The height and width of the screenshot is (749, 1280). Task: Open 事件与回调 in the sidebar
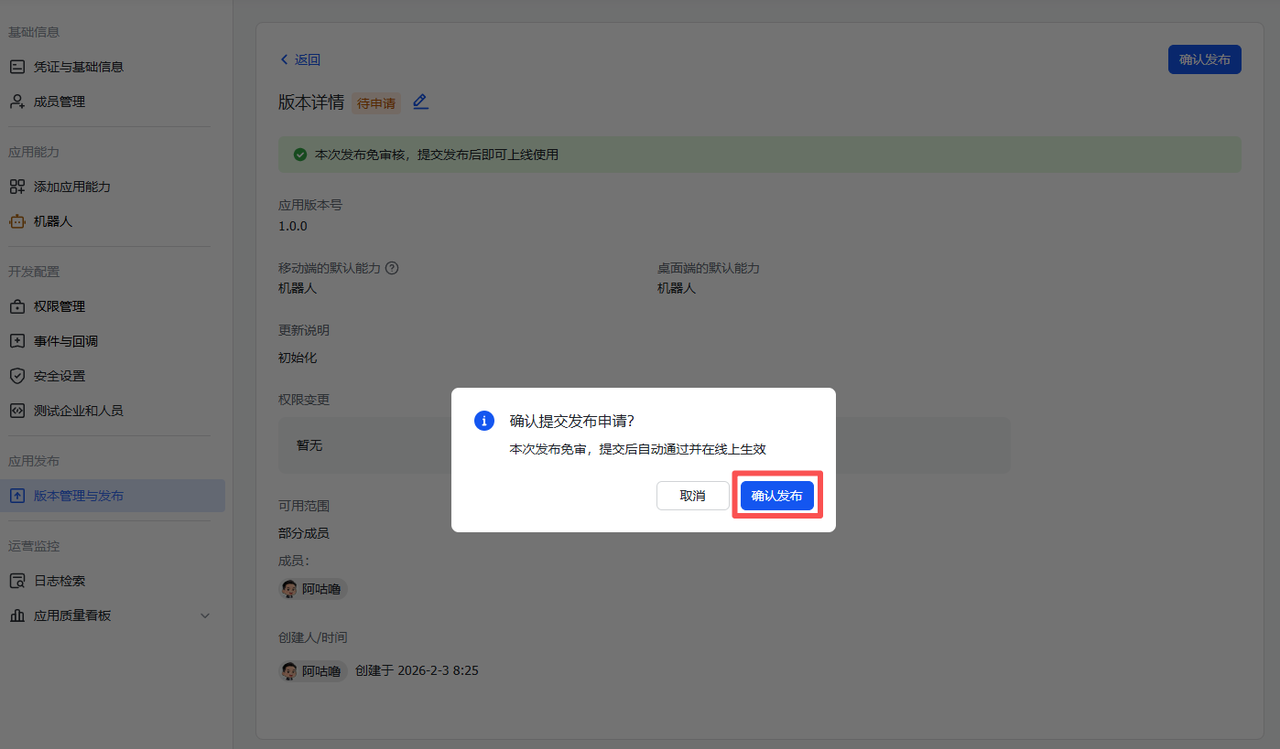click(x=66, y=341)
